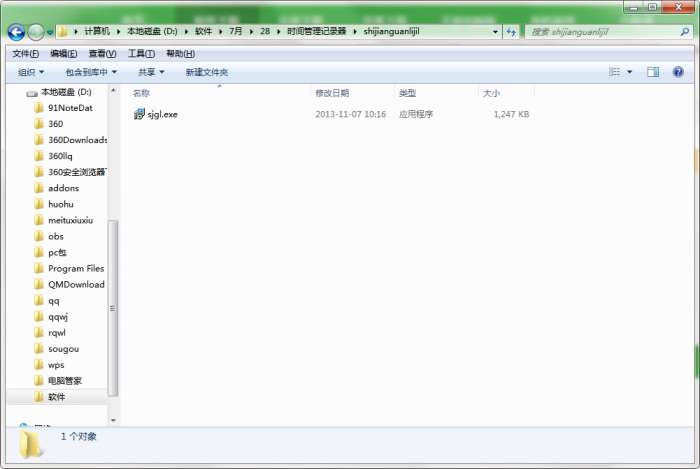This screenshot has width=700, height=469.
Task: Toggle the preview pane button
Action: [653, 72]
